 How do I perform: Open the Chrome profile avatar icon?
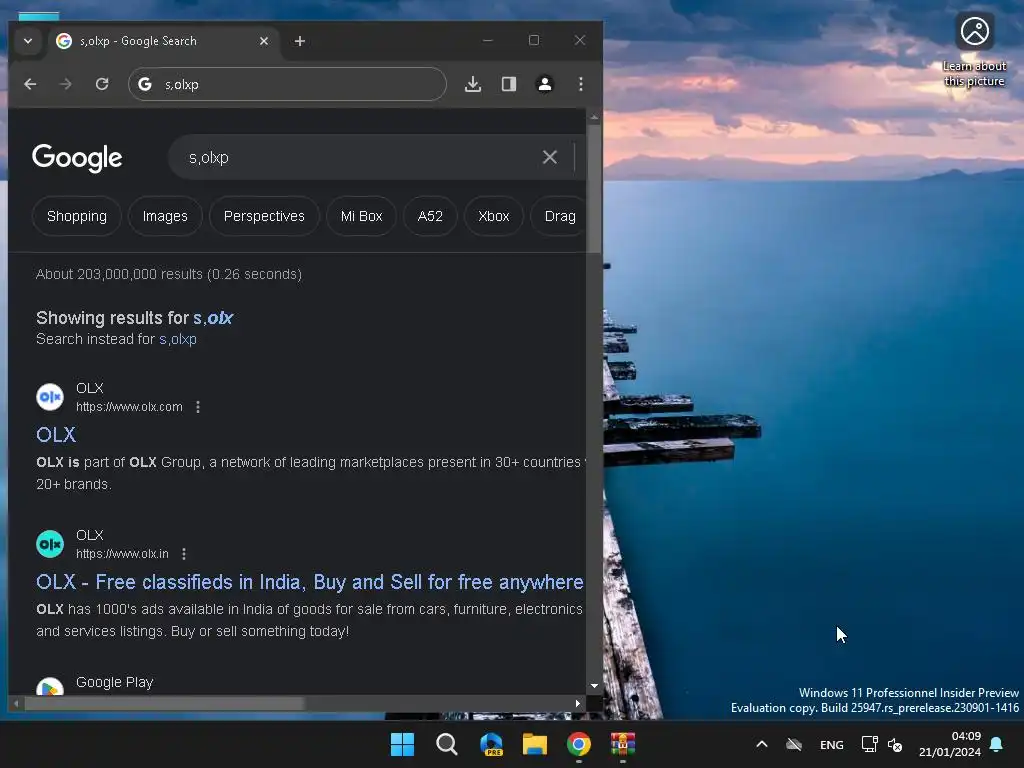(545, 84)
